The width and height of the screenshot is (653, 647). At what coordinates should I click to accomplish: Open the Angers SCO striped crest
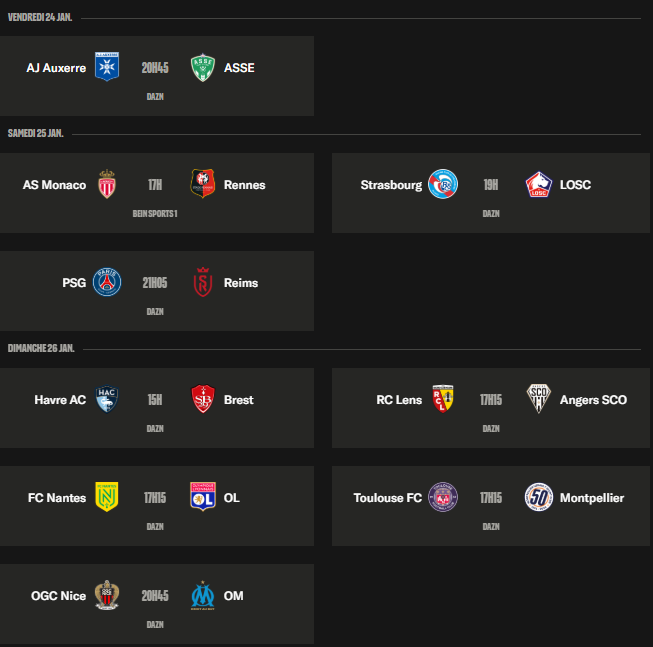pyautogui.click(x=539, y=399)
